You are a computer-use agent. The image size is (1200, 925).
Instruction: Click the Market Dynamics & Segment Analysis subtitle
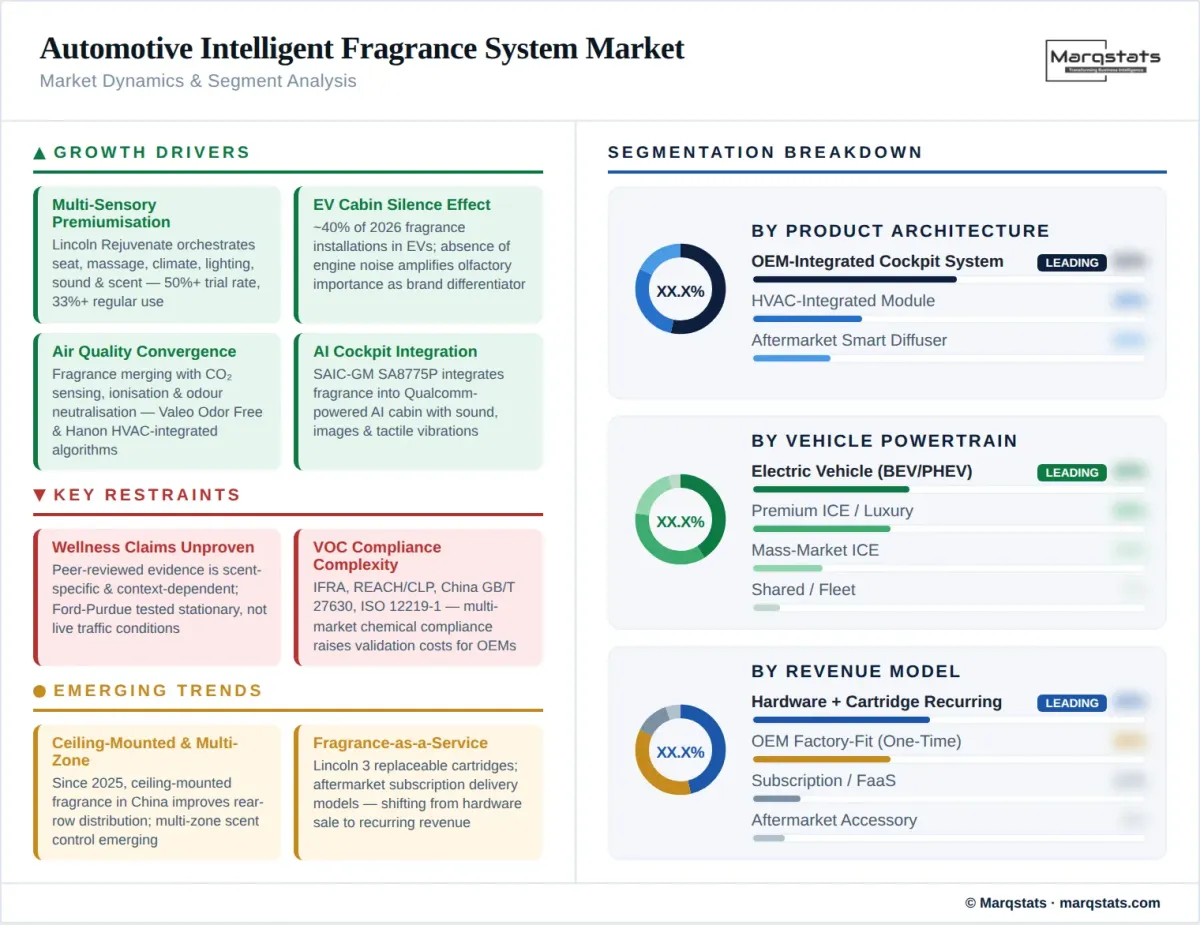coord(198,81)
